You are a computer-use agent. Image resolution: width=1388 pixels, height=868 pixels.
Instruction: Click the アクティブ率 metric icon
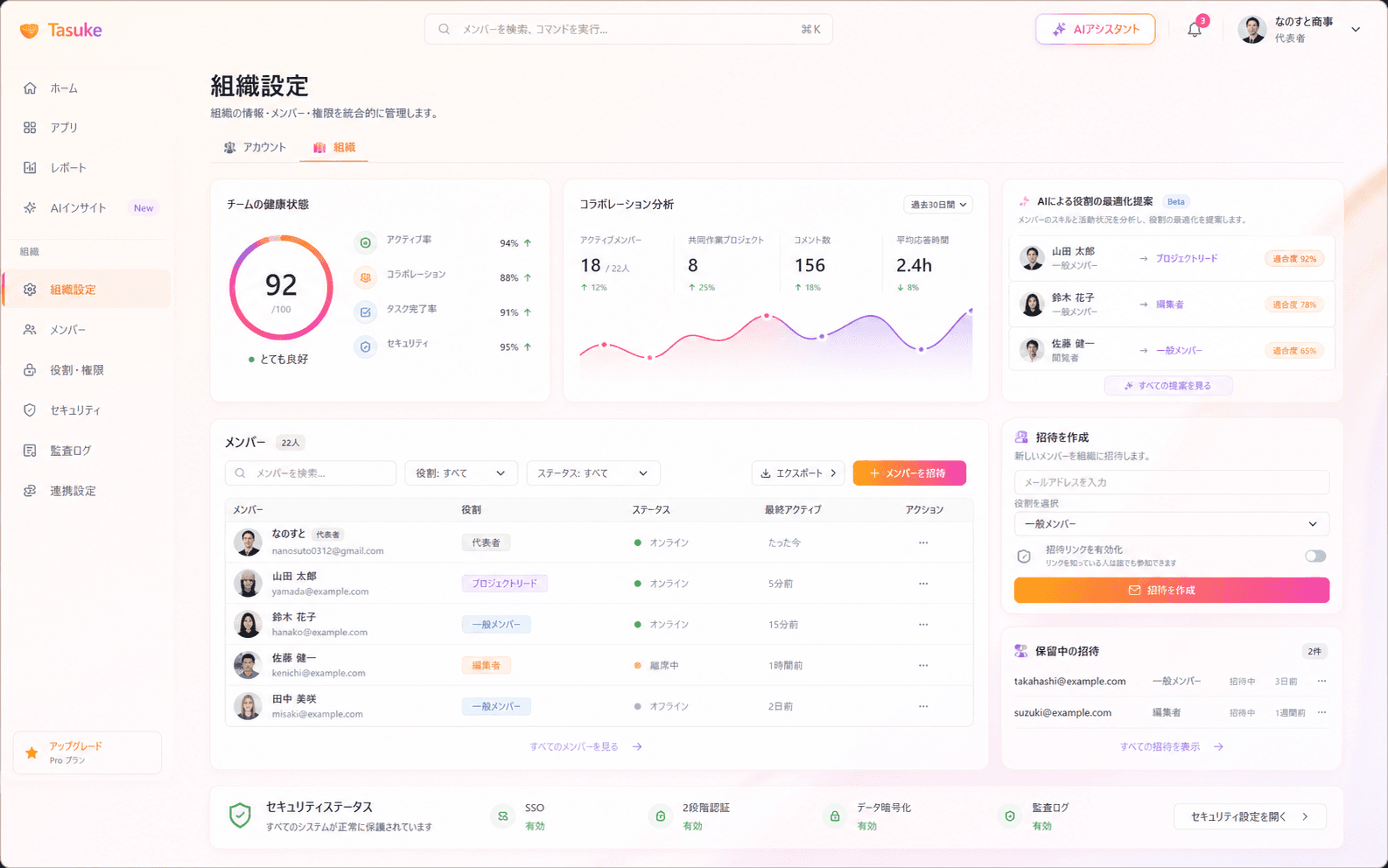pyautogui.click(x=366, y=242)
